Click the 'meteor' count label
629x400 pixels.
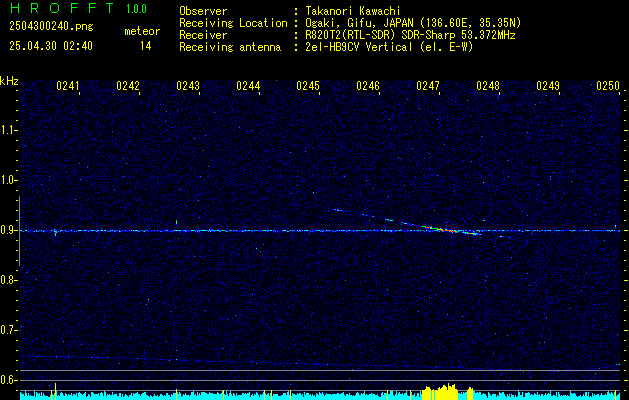142,31
